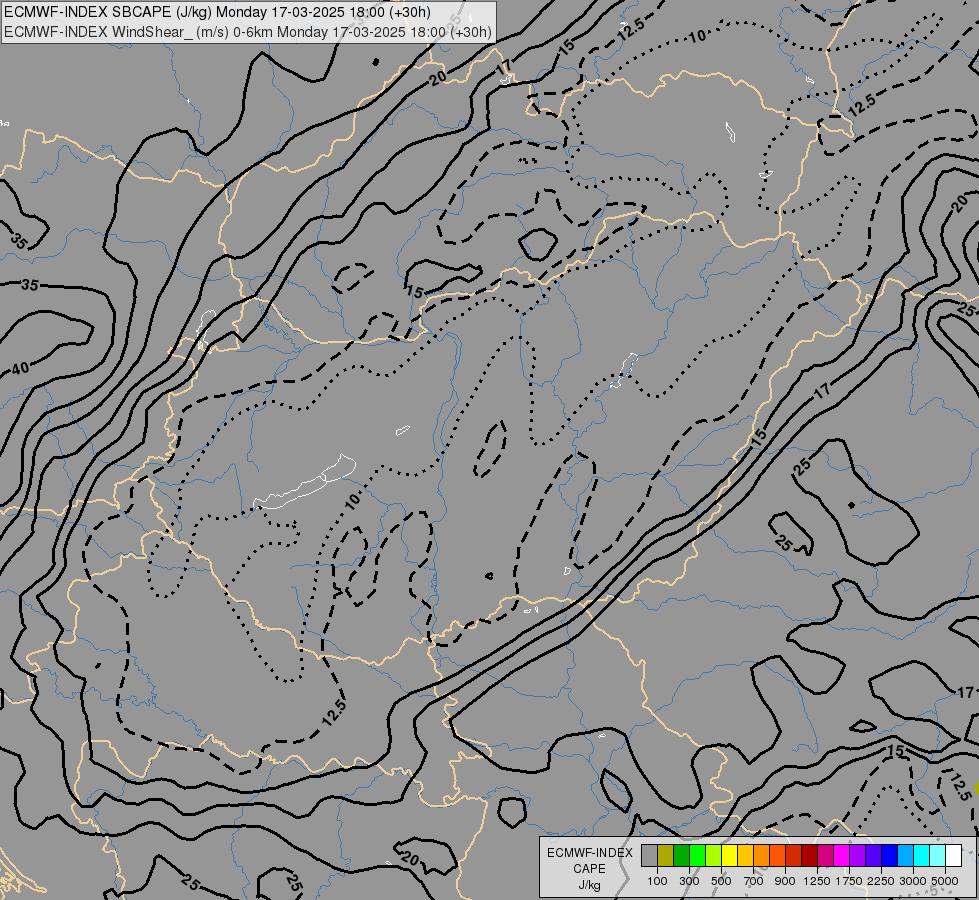
Task: Click the legend value 5000
Action: point(945,881)
